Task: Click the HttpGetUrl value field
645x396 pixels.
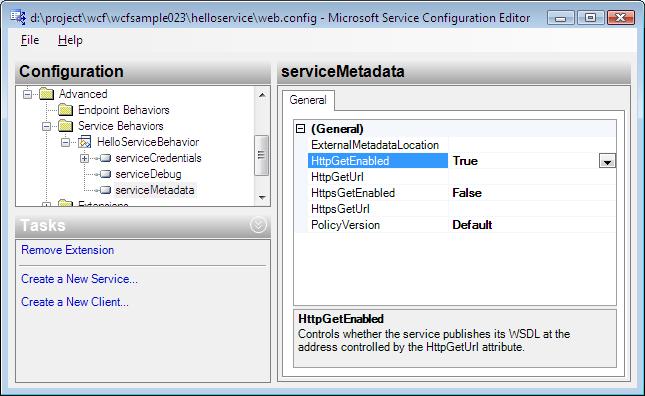Action: pyautogui.click(x=532, y=177)
